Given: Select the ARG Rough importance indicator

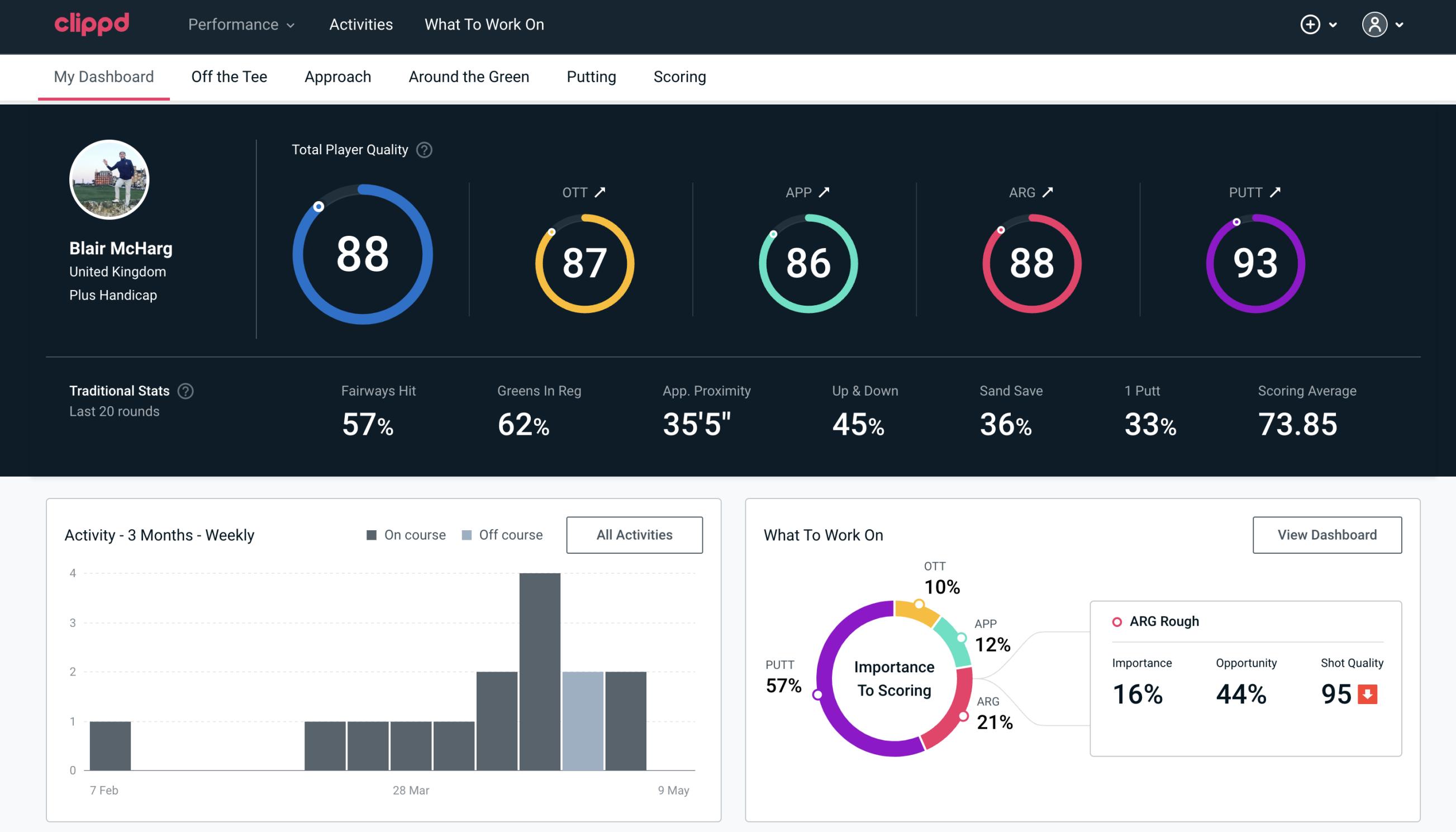Looking at the screenshot, I should tap(1139, 692).
